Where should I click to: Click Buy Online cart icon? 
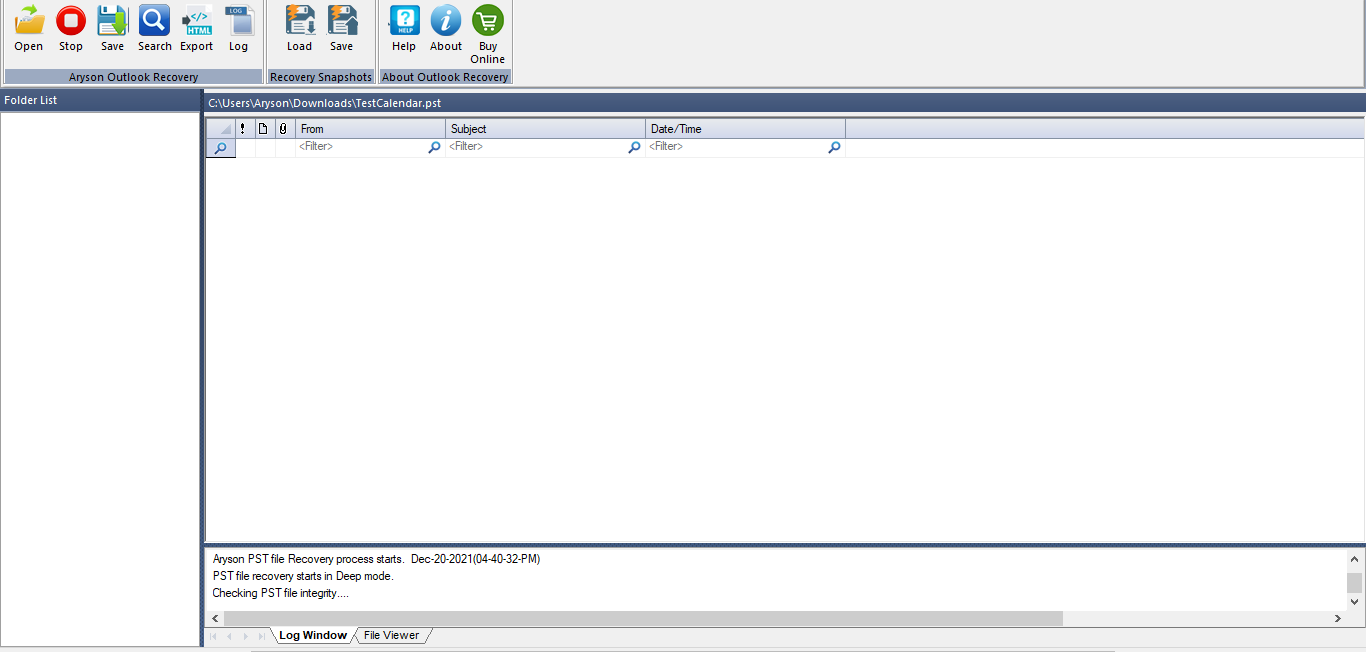488,21
